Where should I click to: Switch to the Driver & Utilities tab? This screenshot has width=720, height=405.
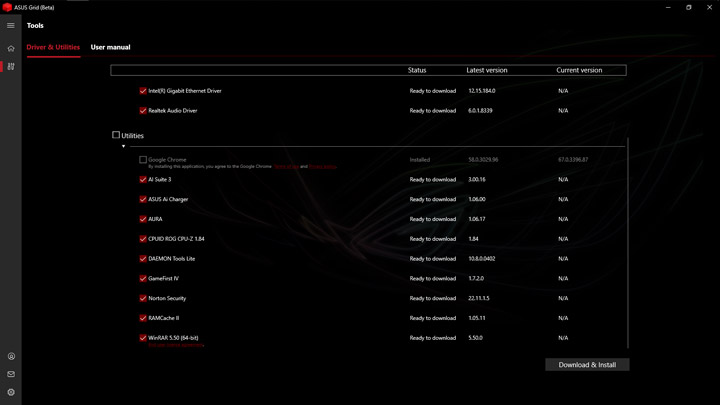click(53, 47)
